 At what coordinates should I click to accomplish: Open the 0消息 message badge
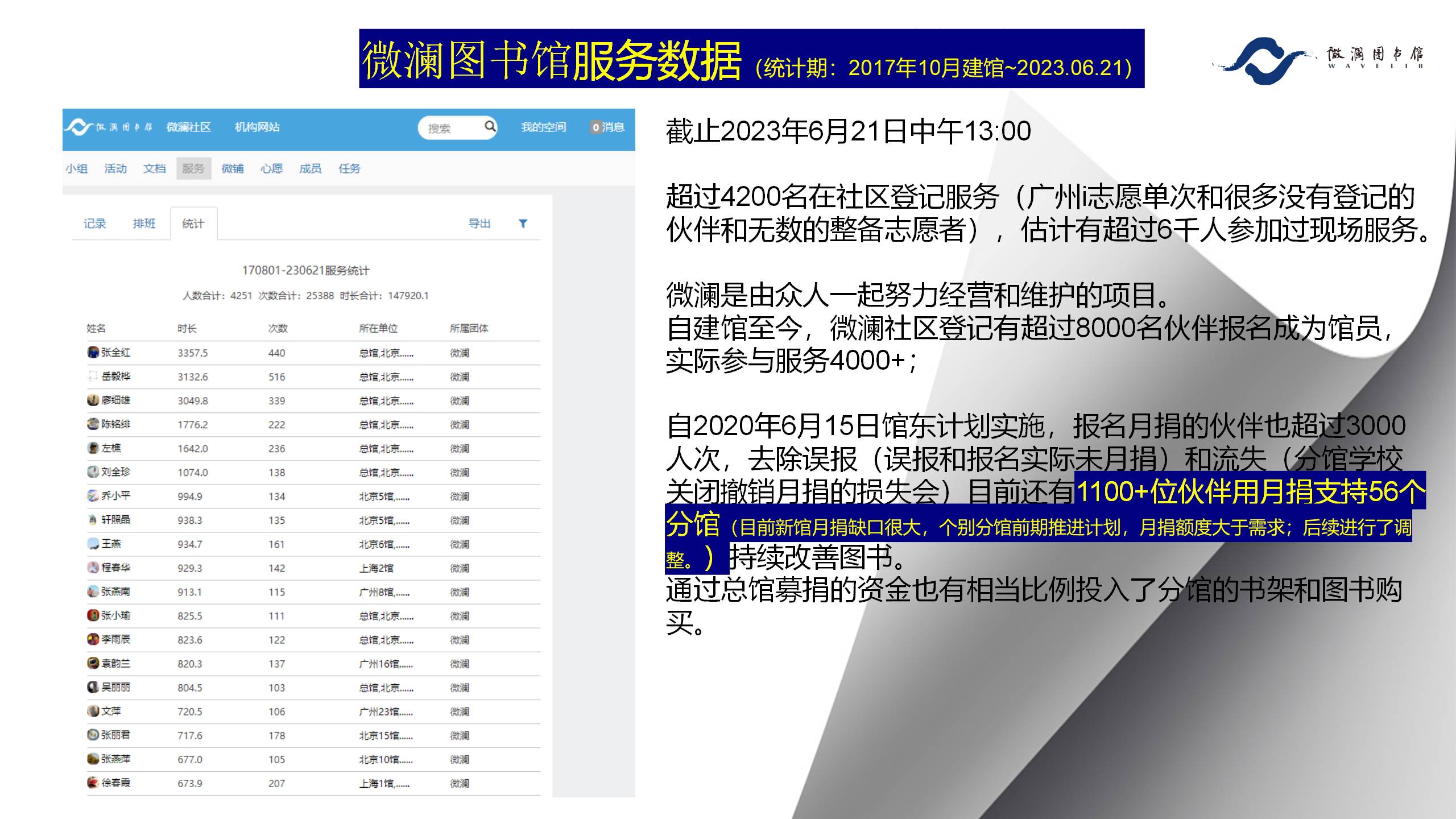pos(607,127)
